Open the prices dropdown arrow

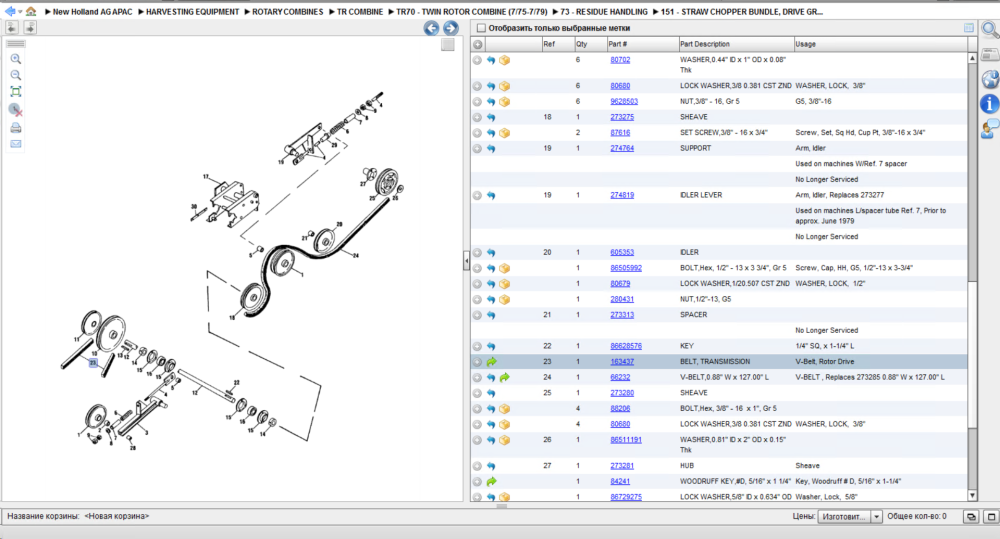coord(876,517)
